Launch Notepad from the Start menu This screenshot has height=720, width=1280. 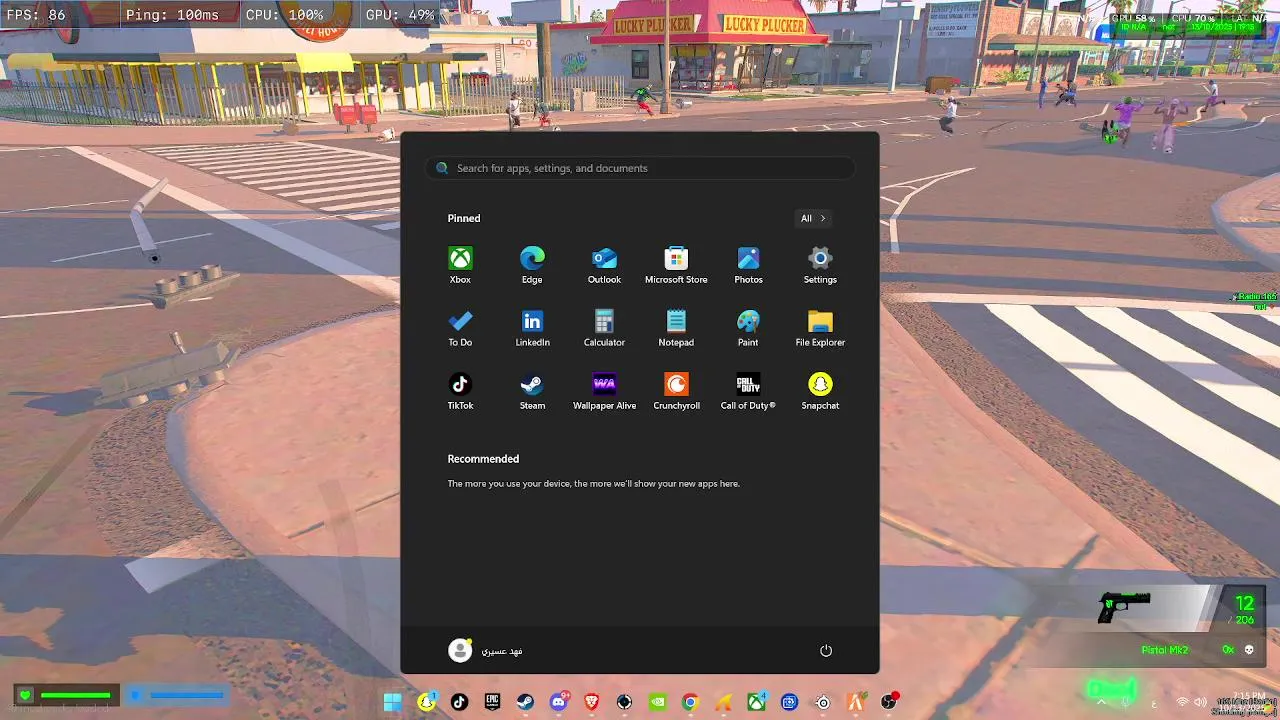click(676, 328)
